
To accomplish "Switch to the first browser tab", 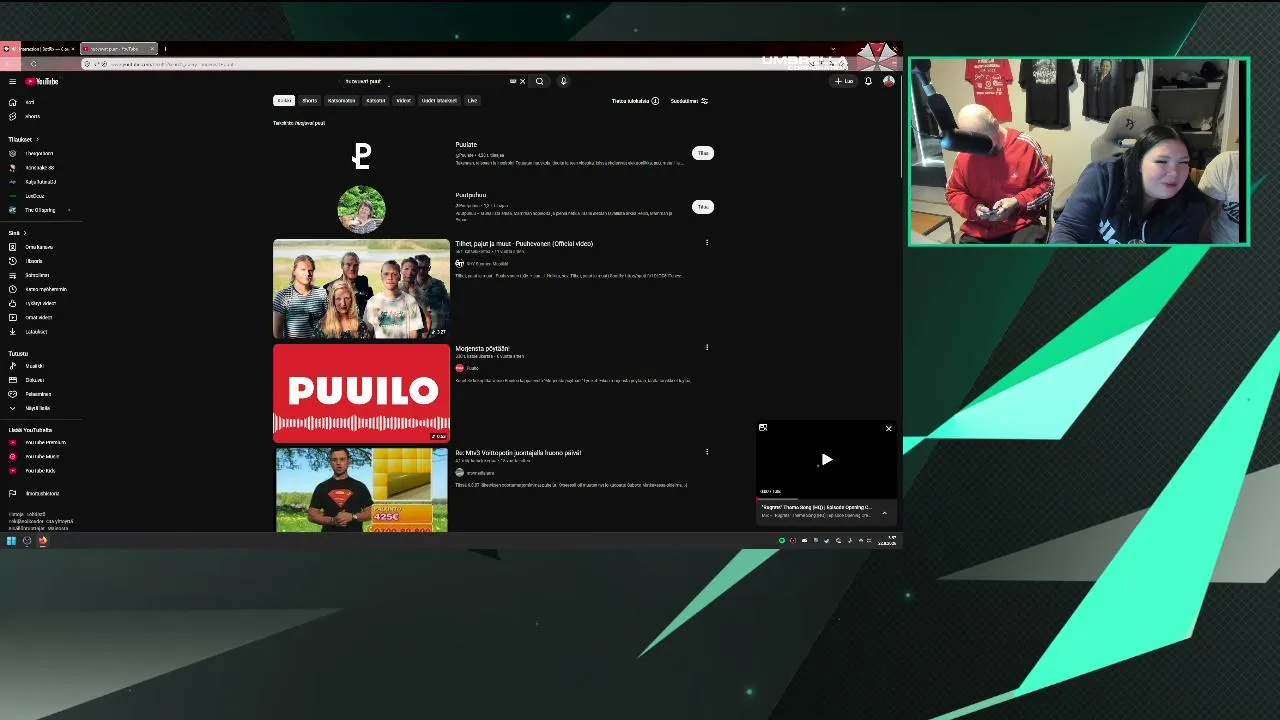I will tap(40, 48).
